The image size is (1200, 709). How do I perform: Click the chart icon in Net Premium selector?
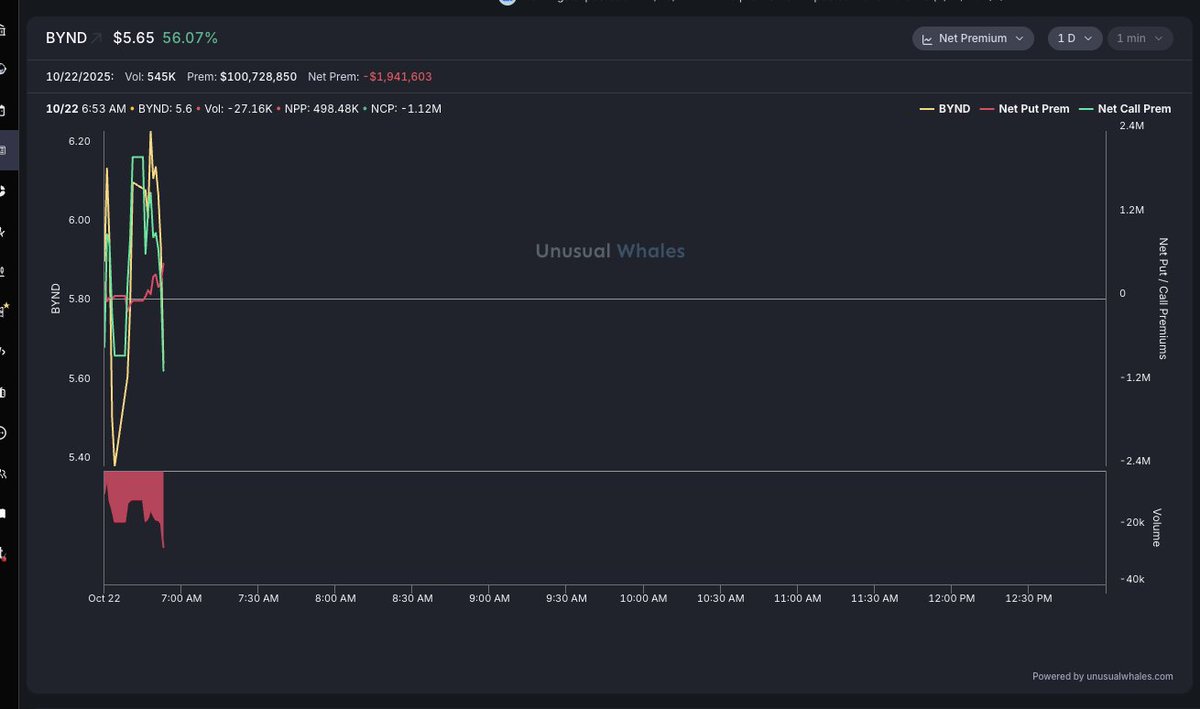point(927,39)
